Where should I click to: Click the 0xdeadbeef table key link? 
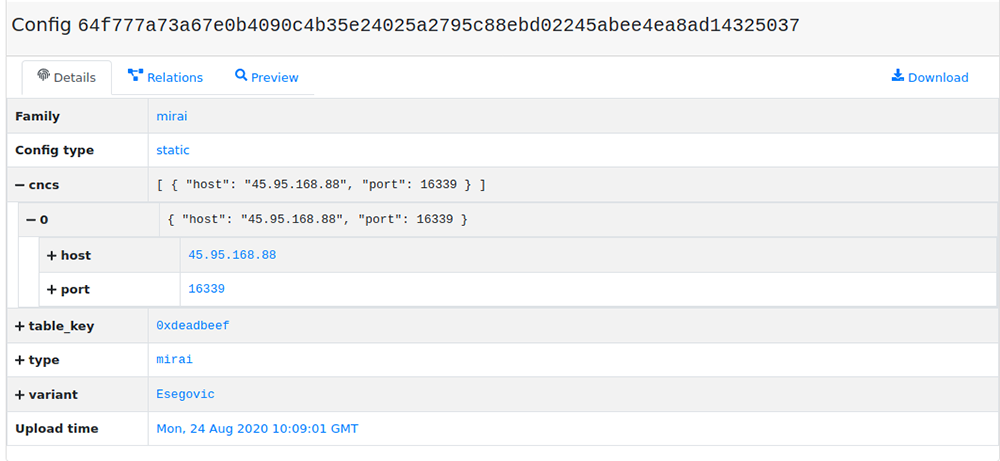pyautogui.click(x=193, y=325)
